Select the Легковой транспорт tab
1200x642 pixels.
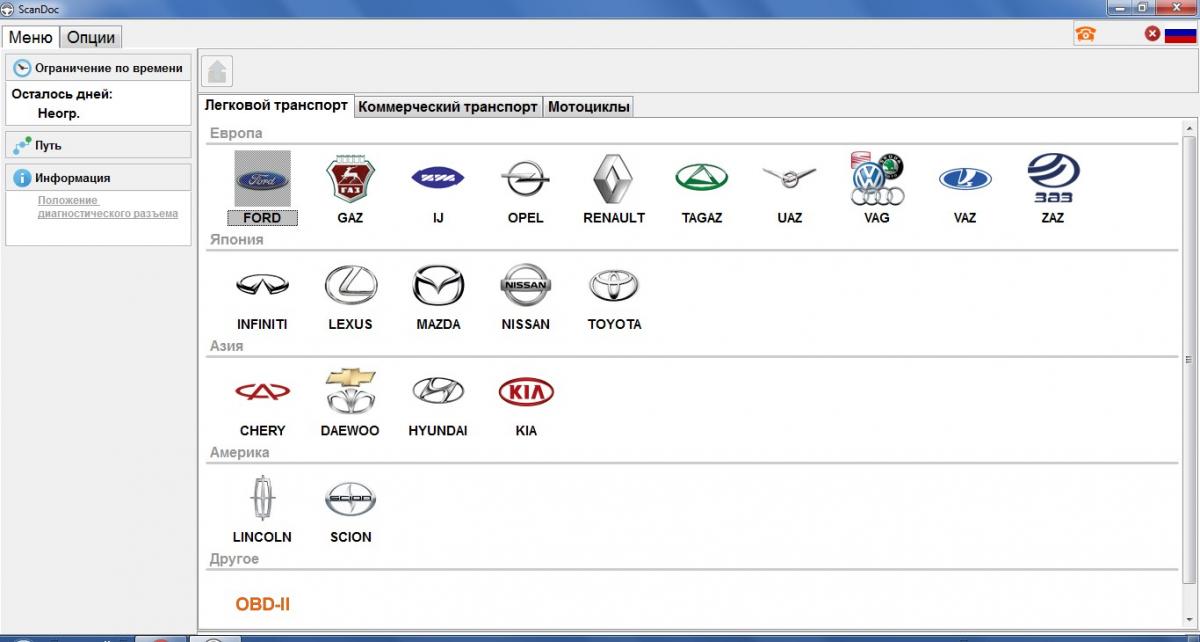[x=276, y=105]
